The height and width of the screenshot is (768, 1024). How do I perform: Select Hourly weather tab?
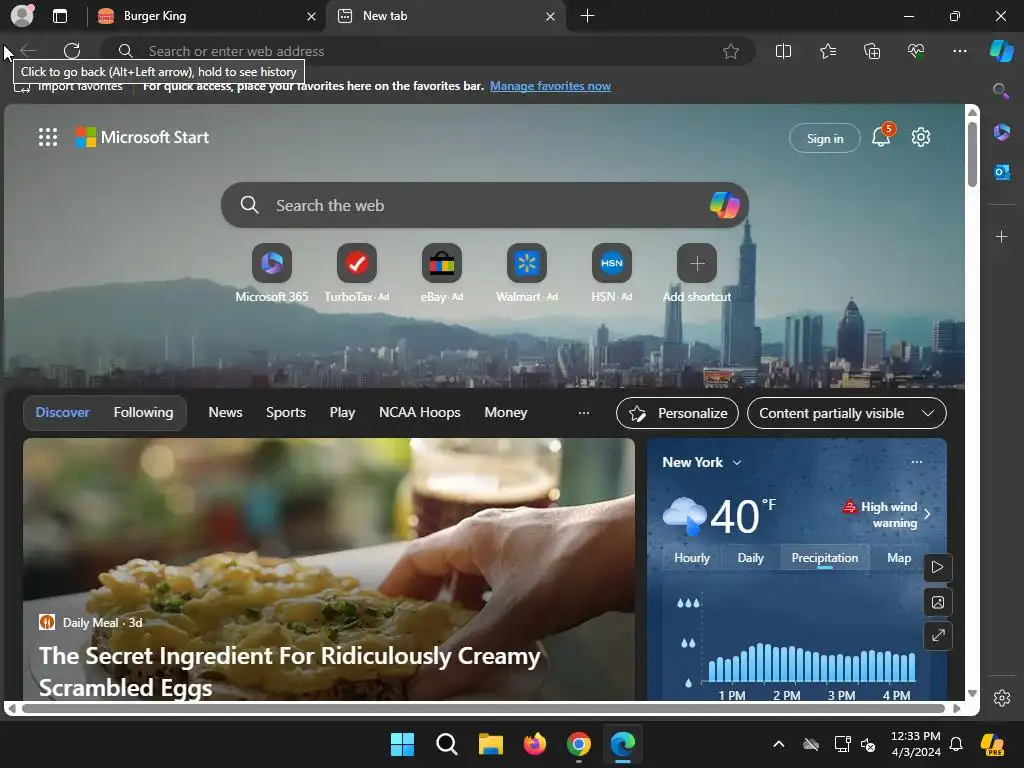click(x=692, y=558)
